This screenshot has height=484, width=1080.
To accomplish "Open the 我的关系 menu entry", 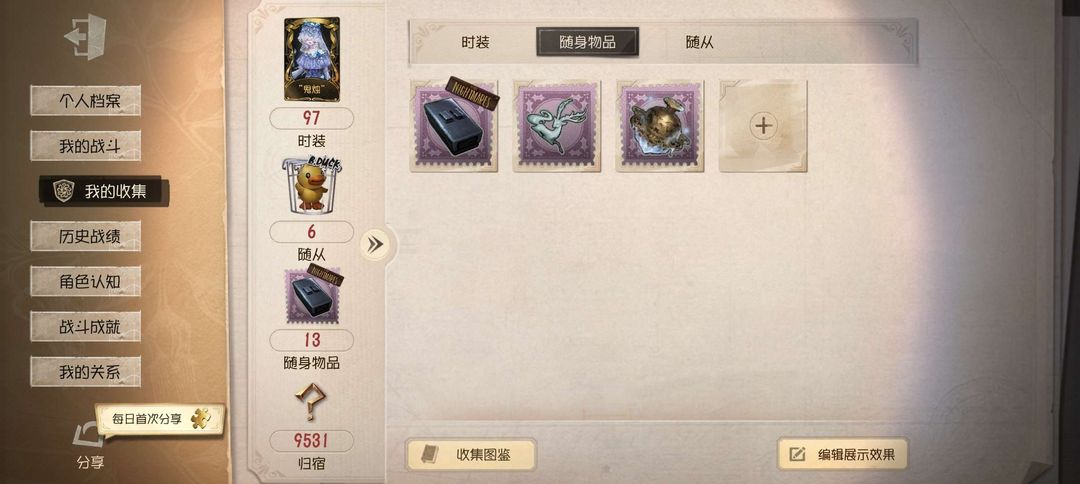I will point(85,372).
